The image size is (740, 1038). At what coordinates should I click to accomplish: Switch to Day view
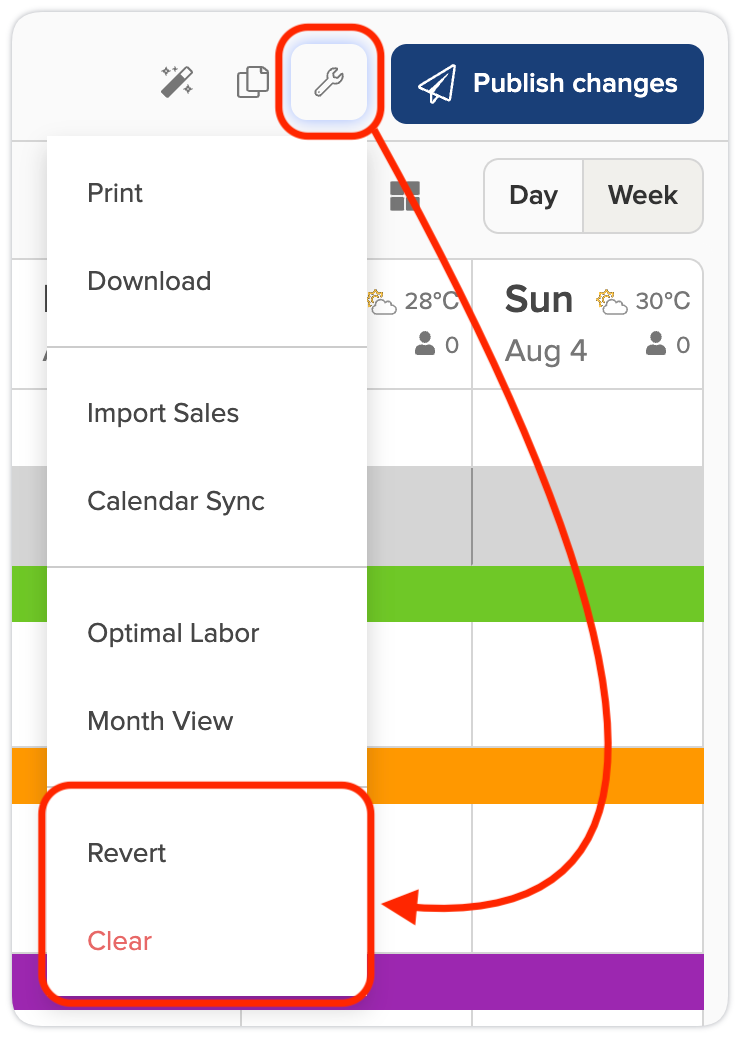[533, 195]
